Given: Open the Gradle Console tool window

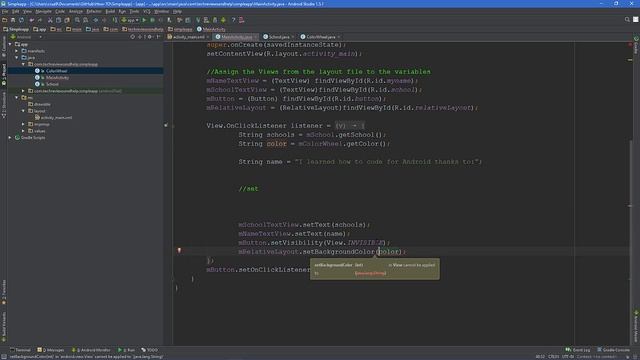Looking at the screenshot, I should [x=614, y=350].
